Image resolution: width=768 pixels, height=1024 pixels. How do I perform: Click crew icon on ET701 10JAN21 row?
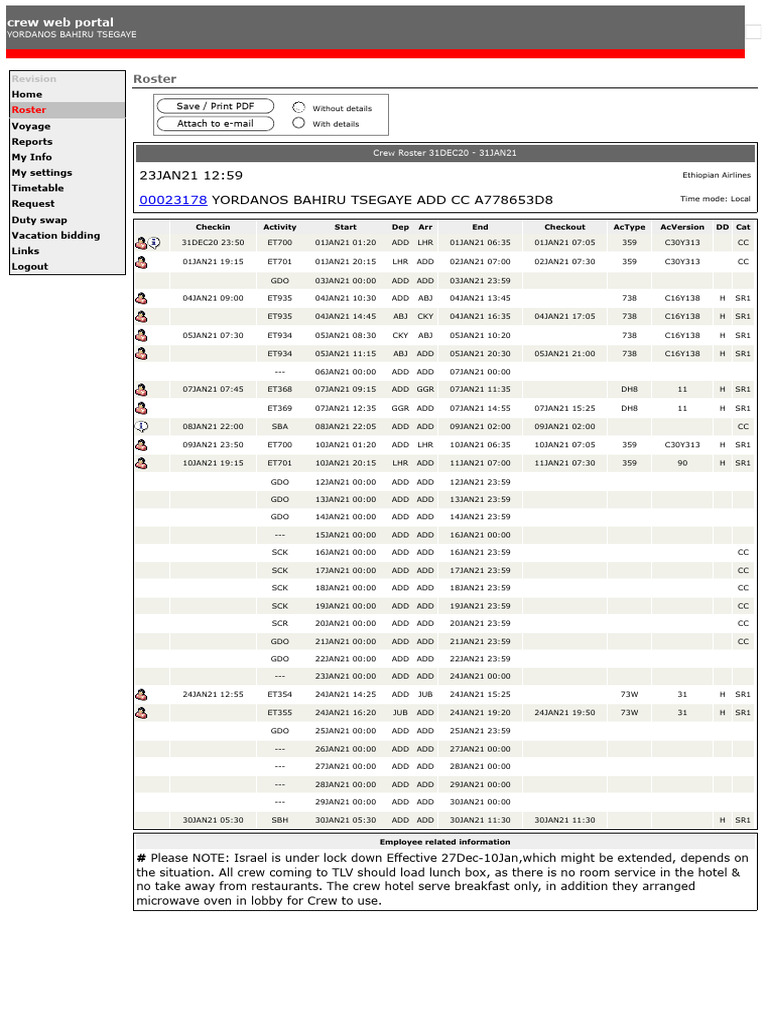pos(141,464)
